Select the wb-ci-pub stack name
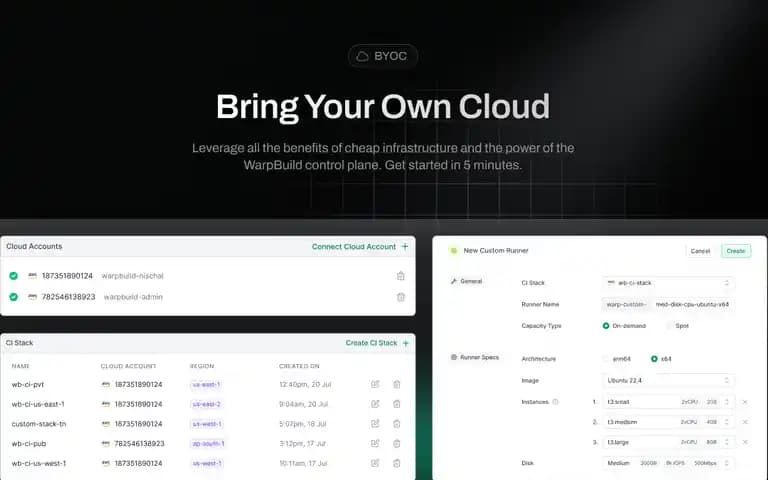 [x=29, y=444]
